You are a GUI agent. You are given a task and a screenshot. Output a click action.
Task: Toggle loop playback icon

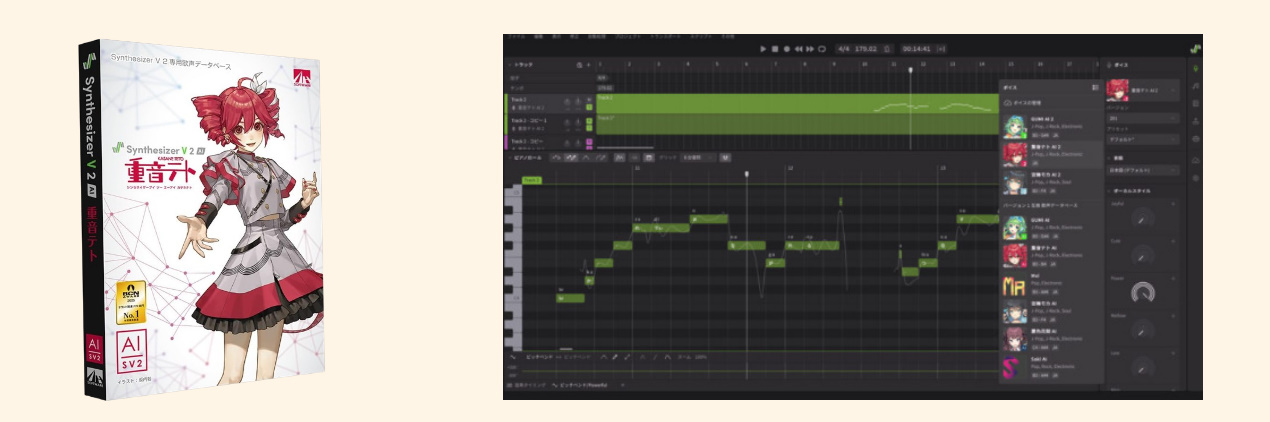point(822,48)
